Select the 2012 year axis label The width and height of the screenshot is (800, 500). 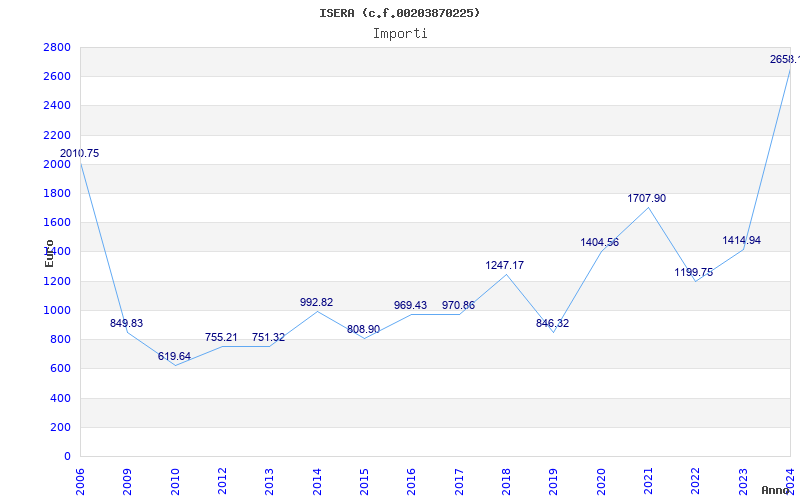pyautogui.click(x=222, y=482)
